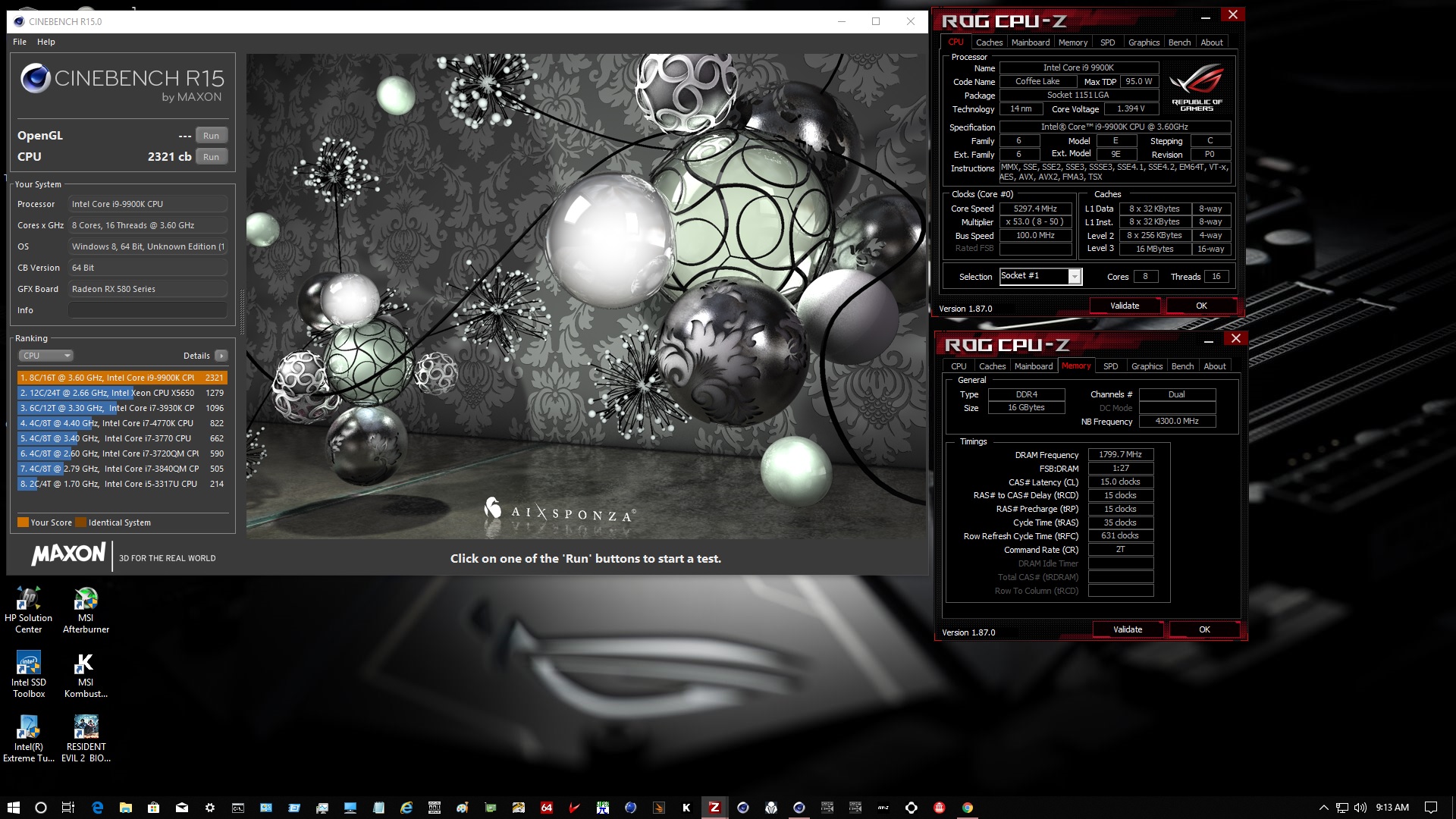The image size is (1456, 819).
Task: Select the Core i5-3317U ranking entry
Action: 122,484
